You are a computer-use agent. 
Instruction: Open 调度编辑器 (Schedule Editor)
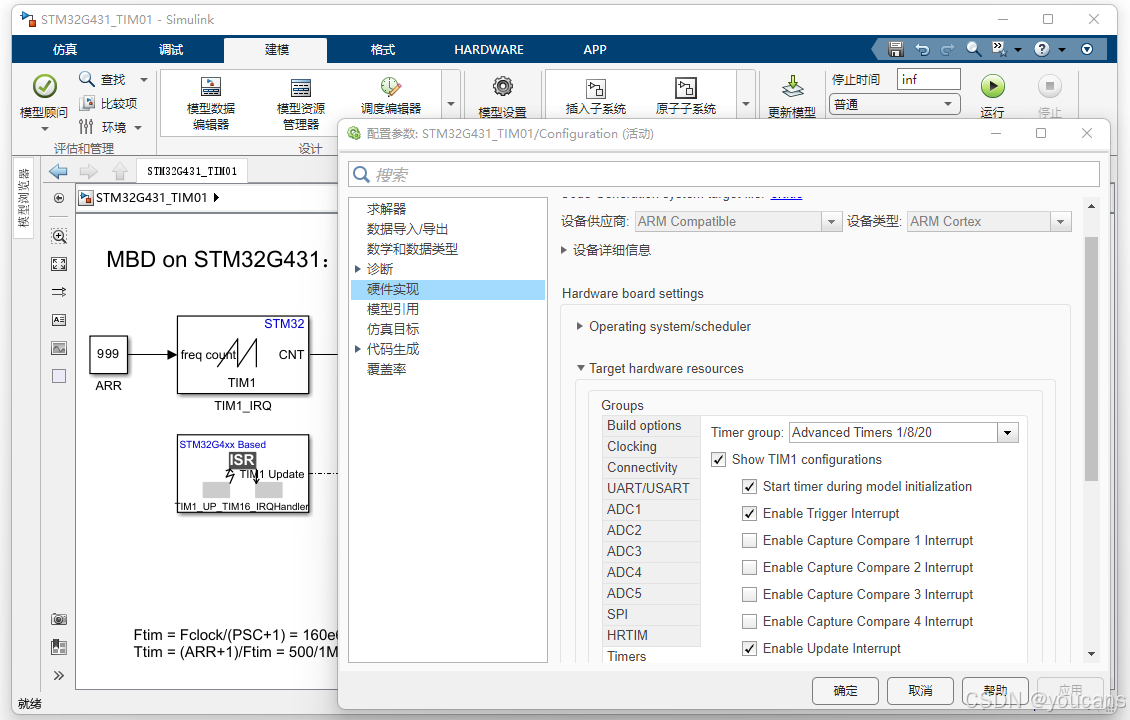click(x=391, y=96)
